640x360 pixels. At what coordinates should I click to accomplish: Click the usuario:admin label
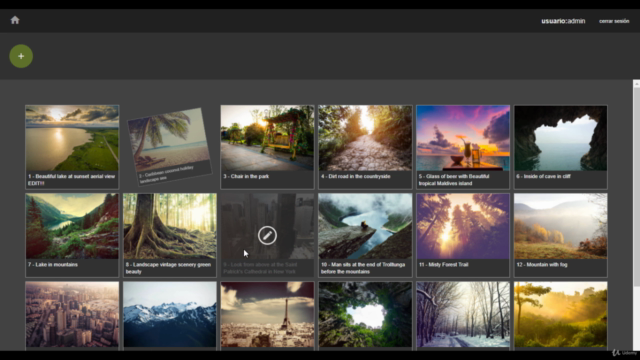(x=563, y=21)
